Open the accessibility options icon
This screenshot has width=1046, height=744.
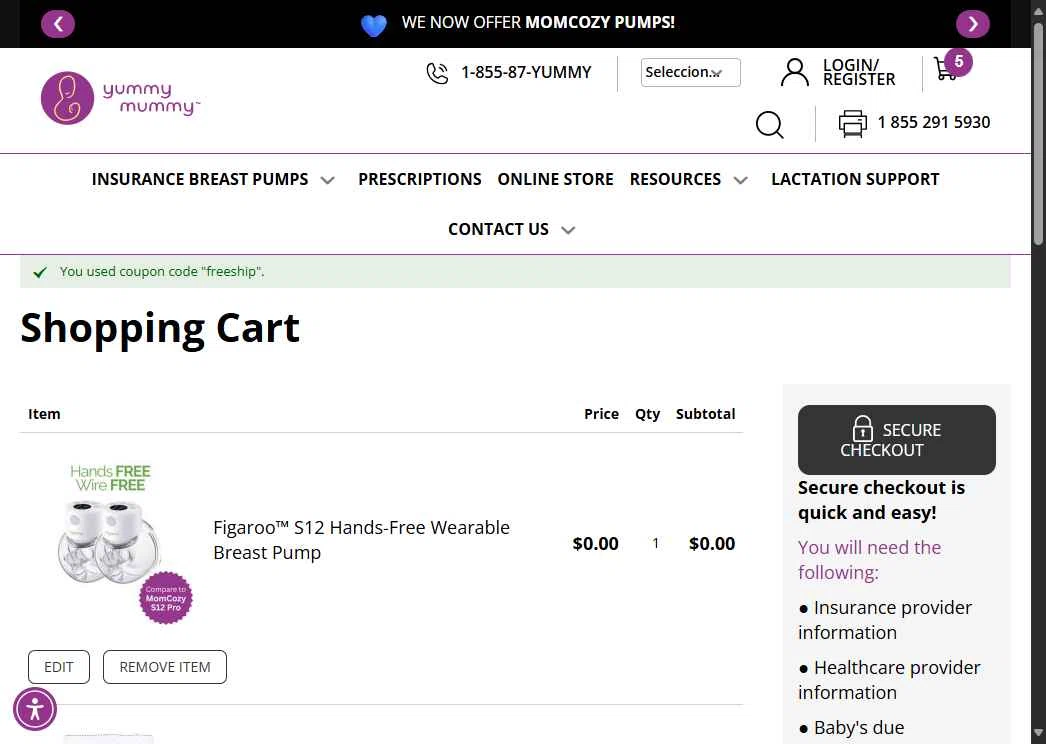(35, 709)
